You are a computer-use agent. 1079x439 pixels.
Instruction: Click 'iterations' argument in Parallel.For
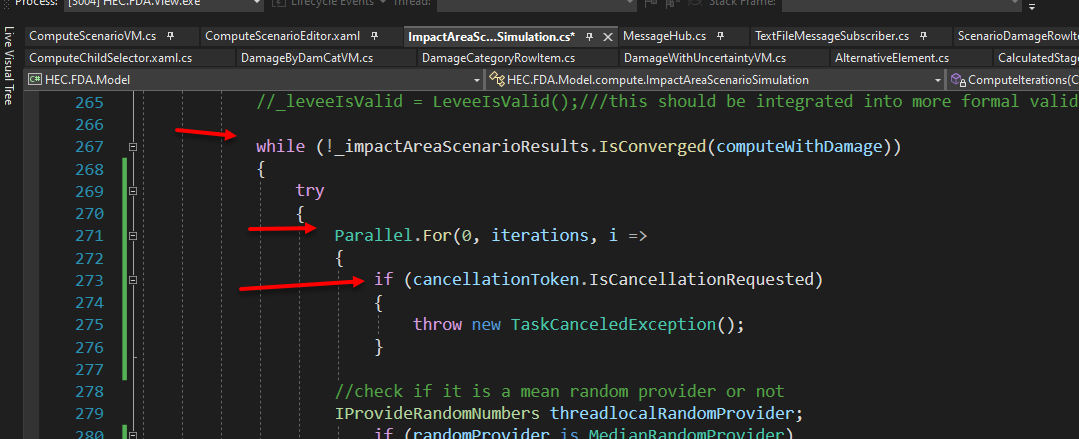point(540,236)
